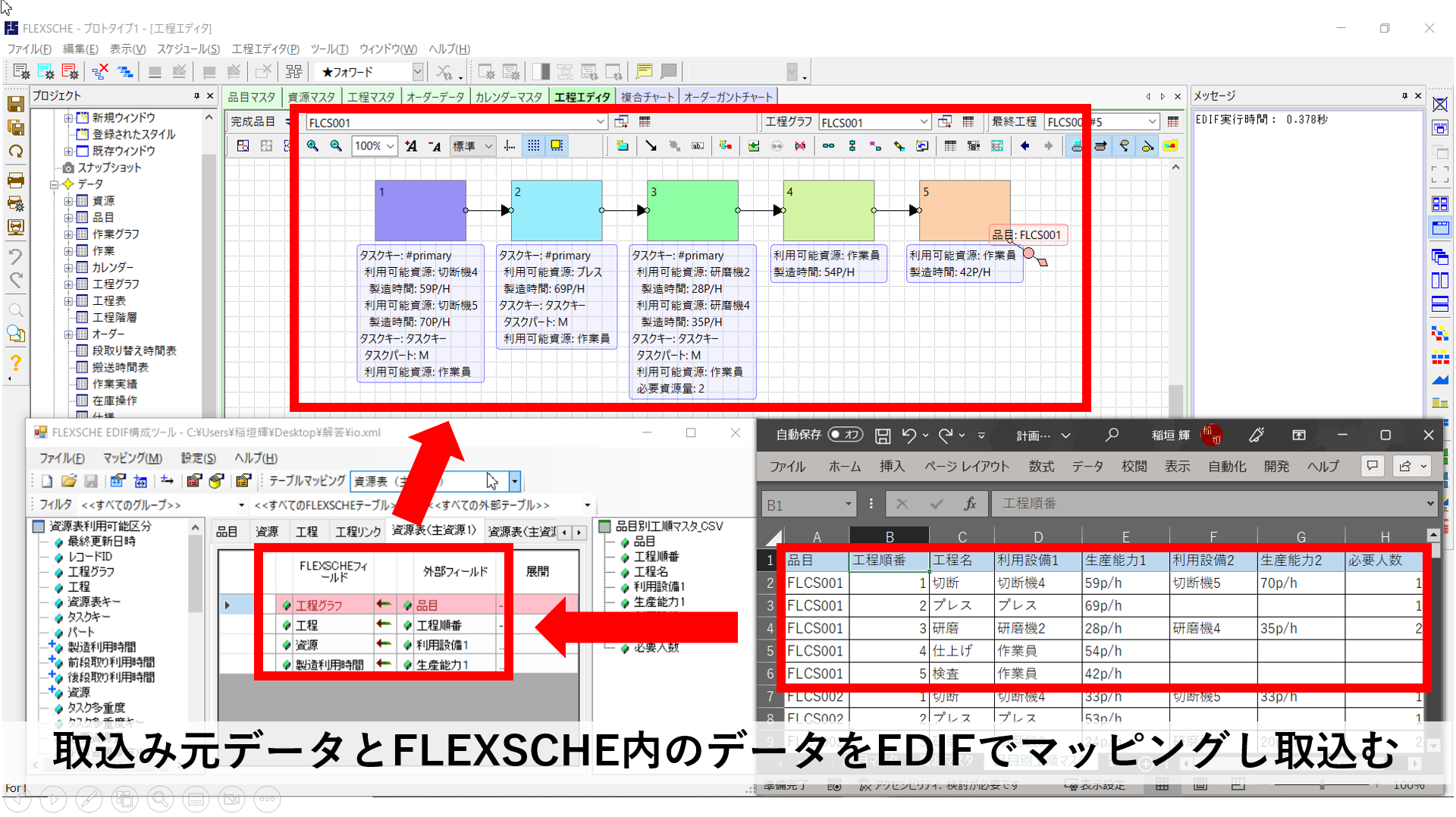1456x817 pixels.
Task: Click the blue back arrow in editor toolbar
Action: coord(1025,146)
